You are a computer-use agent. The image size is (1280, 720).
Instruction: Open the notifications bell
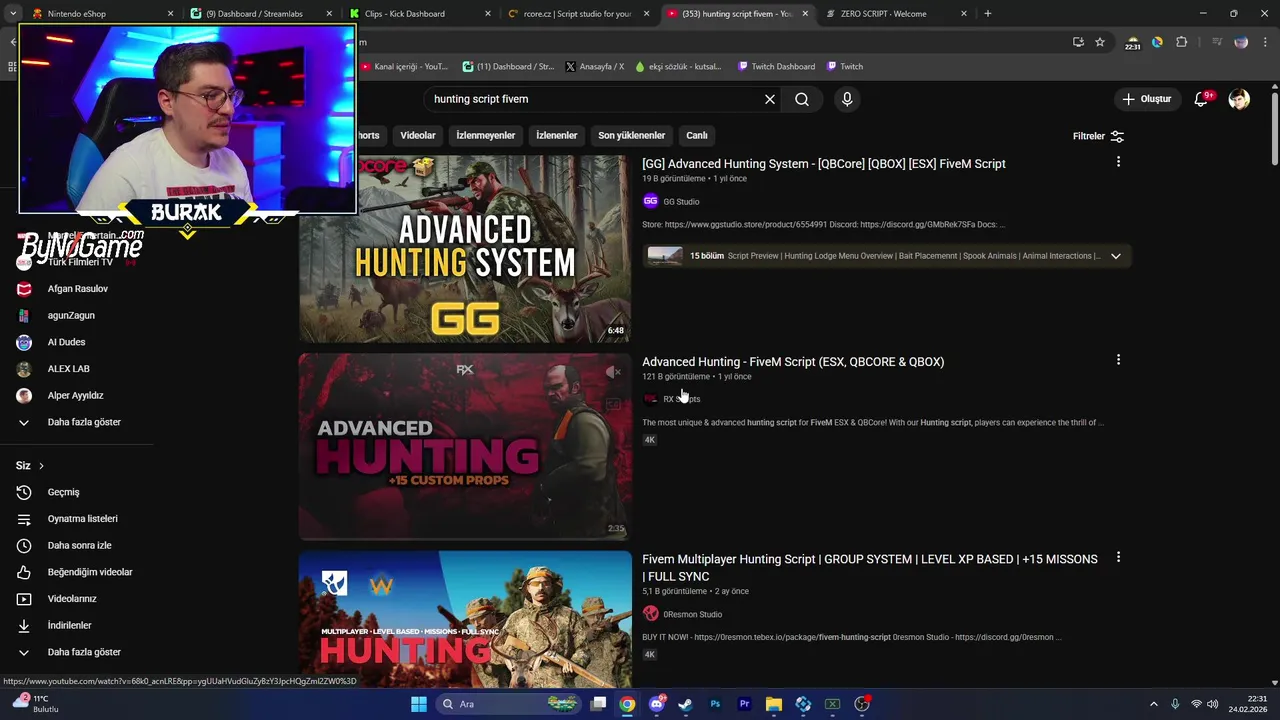tap(1201, 99)
